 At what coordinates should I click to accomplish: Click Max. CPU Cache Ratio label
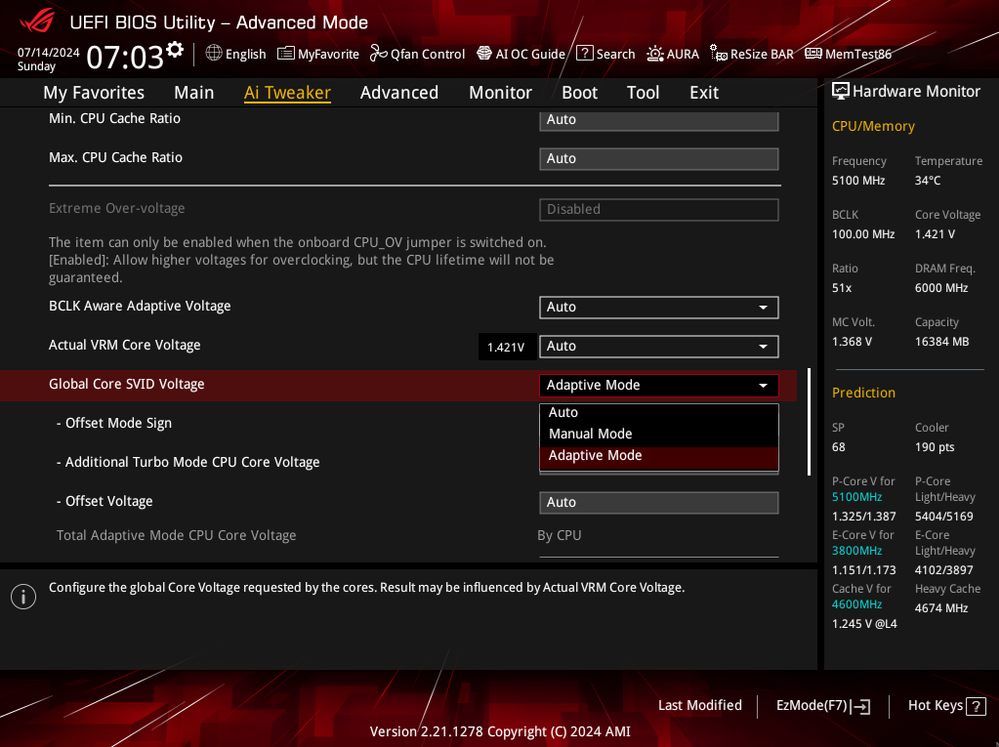[x=115, y=157]
